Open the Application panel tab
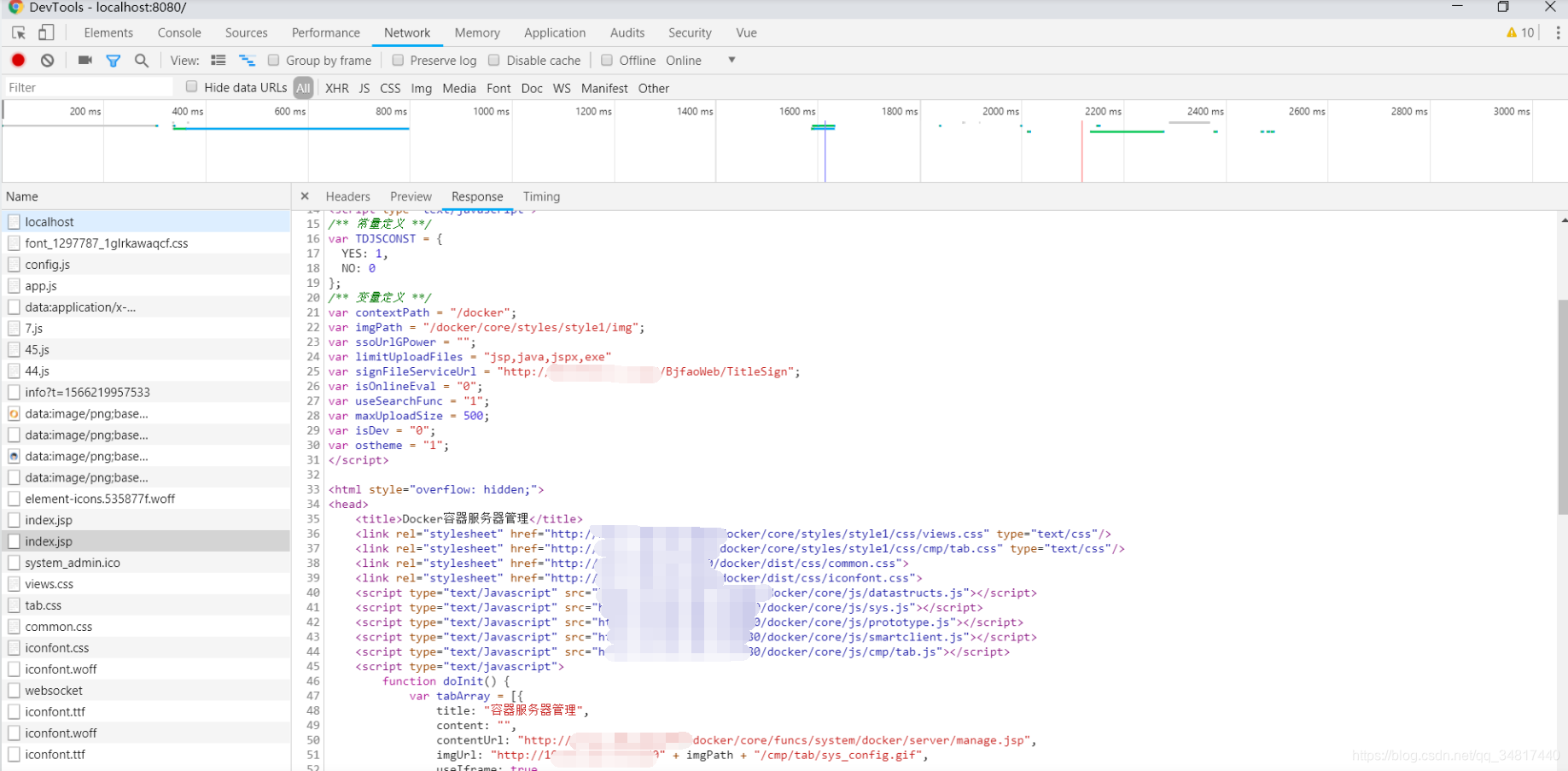 [555, 32]
